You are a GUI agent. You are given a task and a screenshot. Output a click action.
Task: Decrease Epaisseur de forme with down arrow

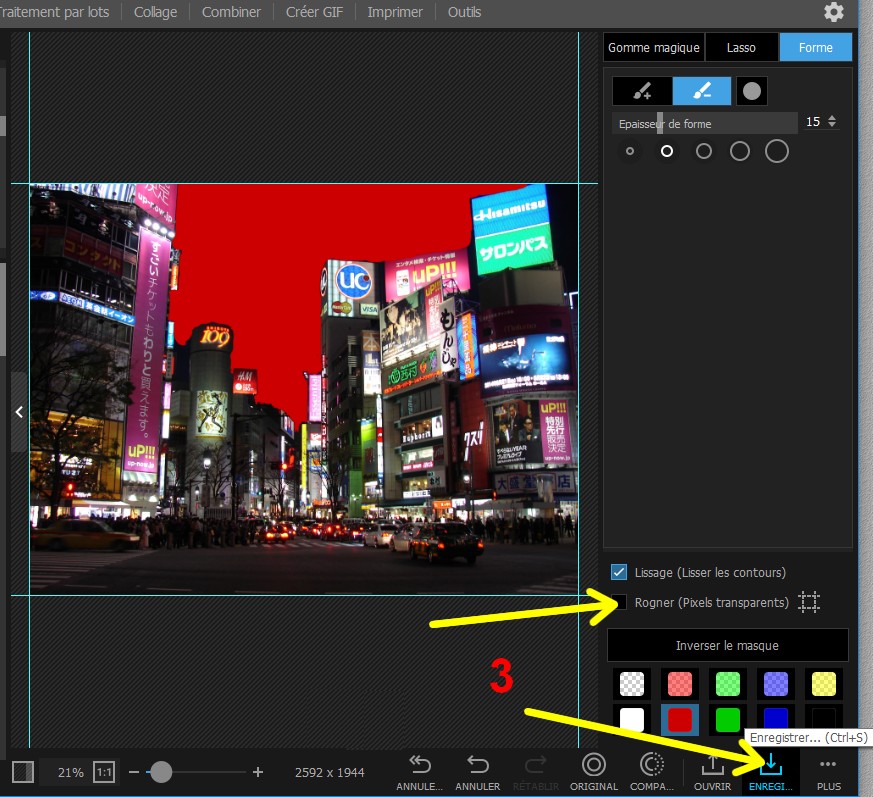832,125
